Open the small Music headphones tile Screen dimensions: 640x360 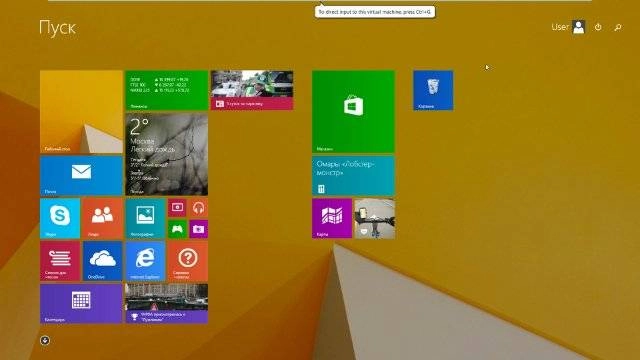198,207
